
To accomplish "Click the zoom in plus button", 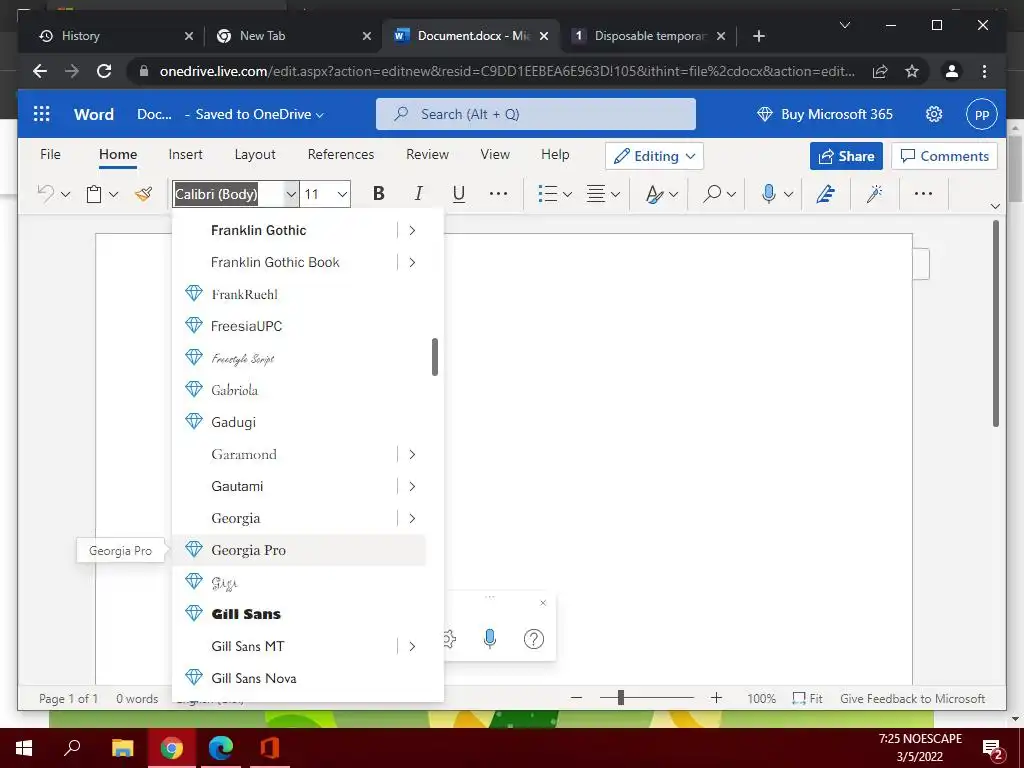I will (716, 698).
